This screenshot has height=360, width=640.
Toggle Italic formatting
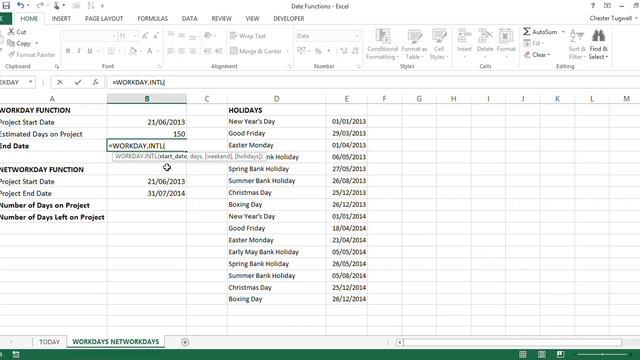tap(79, 51)
